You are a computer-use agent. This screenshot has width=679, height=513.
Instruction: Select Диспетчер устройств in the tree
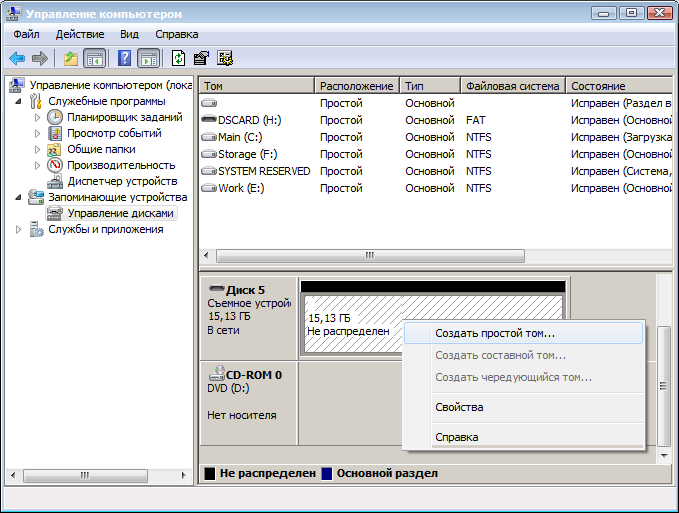click(121, 181)
